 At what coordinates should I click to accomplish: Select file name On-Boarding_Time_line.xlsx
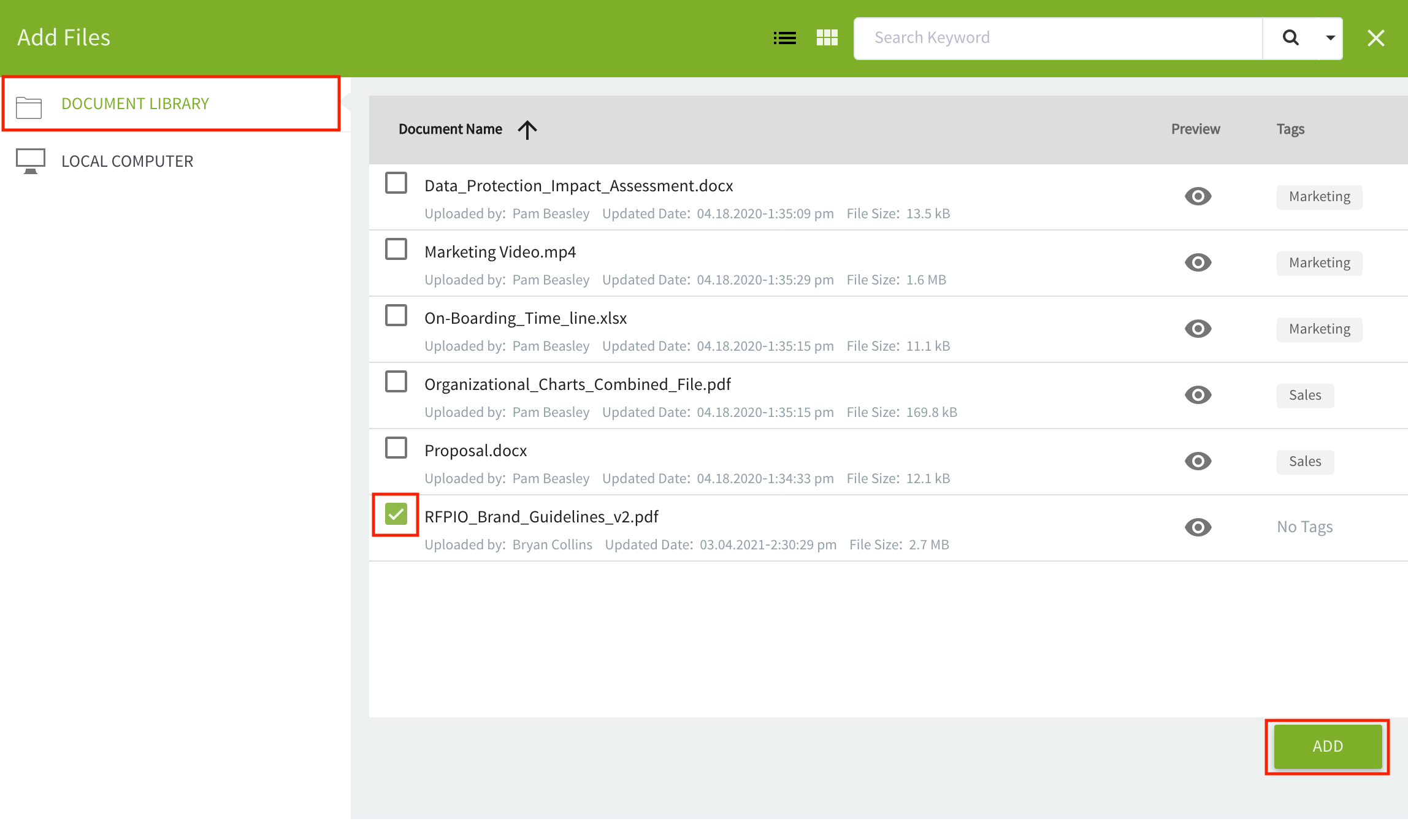pos(526,318)
